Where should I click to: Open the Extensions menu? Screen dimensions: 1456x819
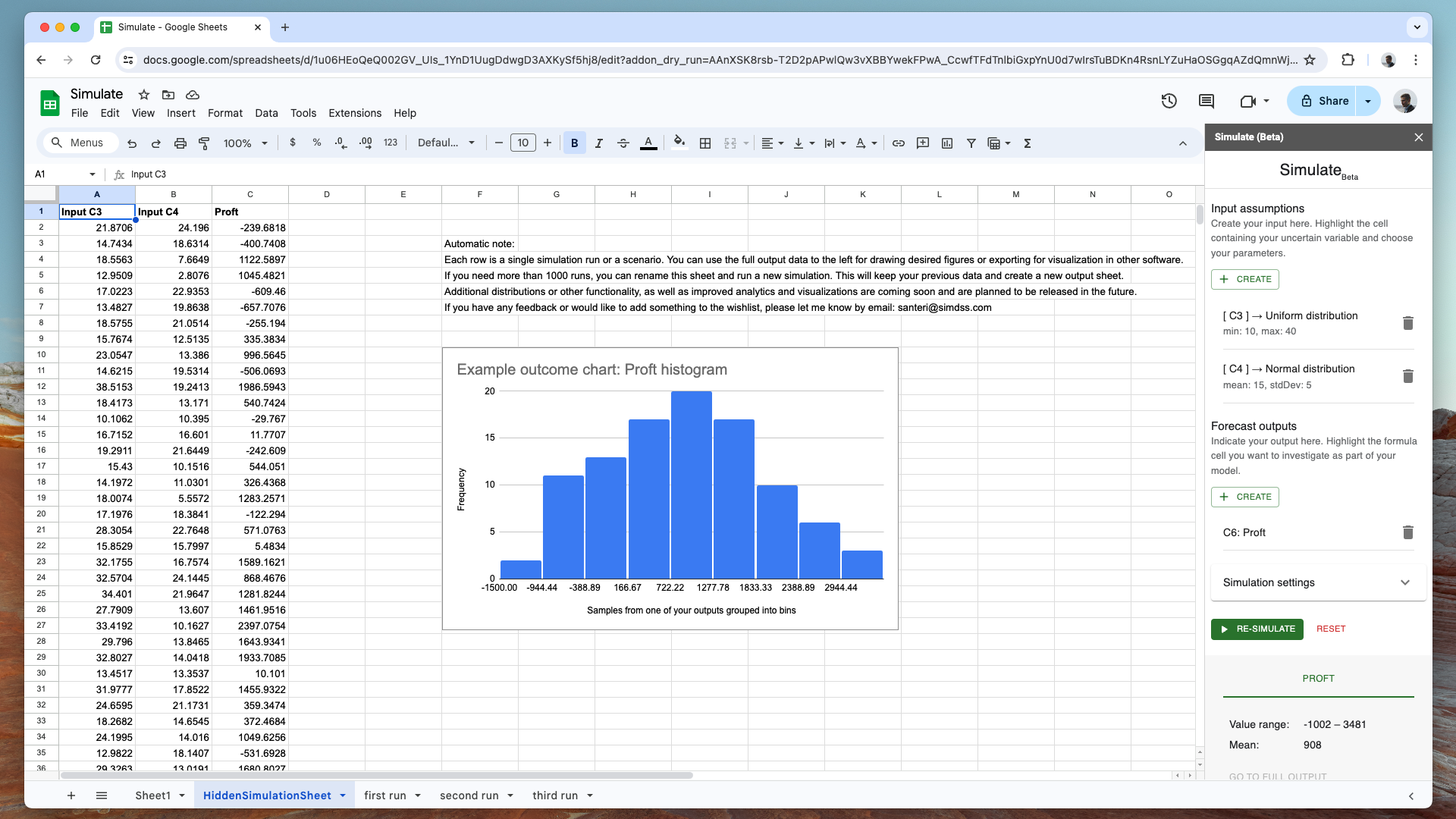pos(354,113)
